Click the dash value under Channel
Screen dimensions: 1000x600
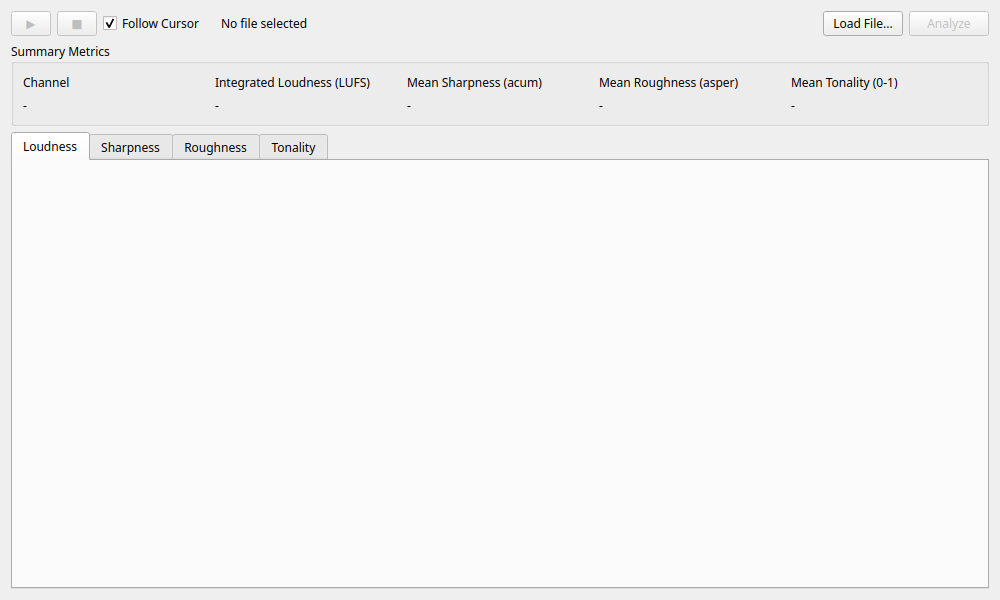point(25,105)
